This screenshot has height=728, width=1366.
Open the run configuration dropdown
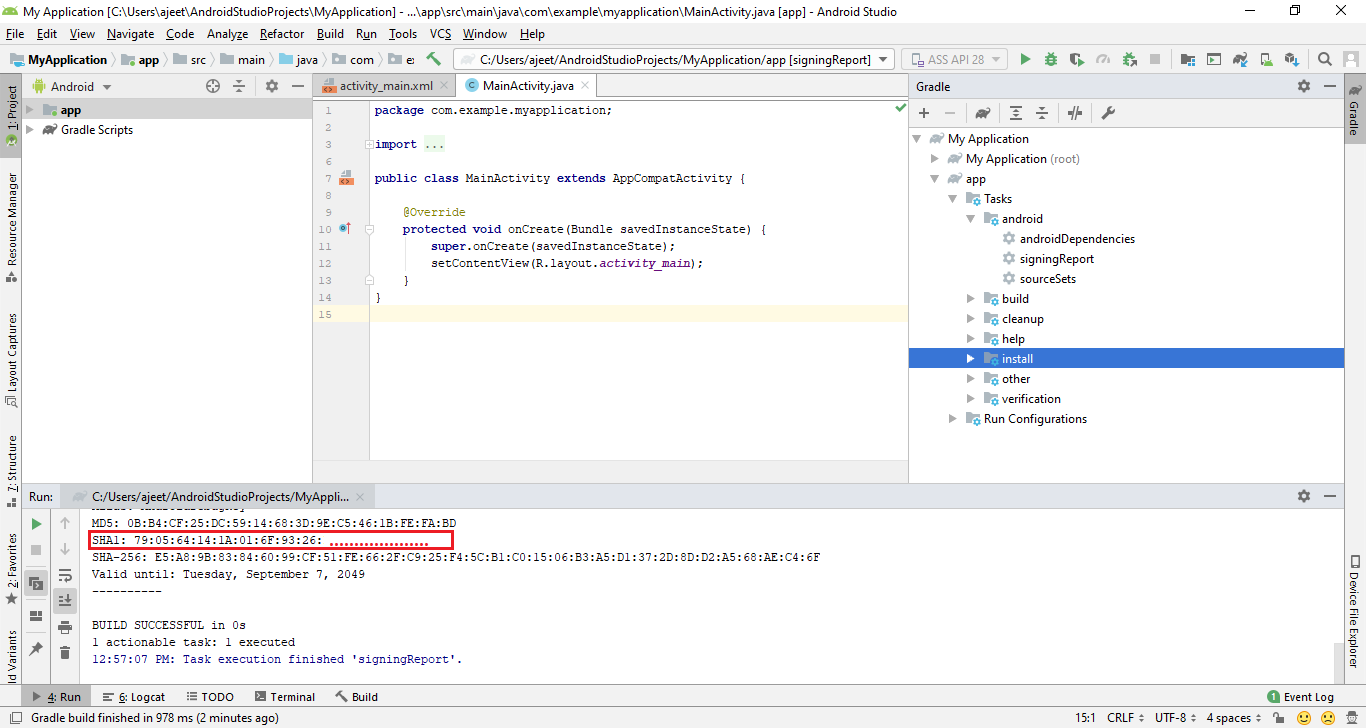[x=674, y=60]
